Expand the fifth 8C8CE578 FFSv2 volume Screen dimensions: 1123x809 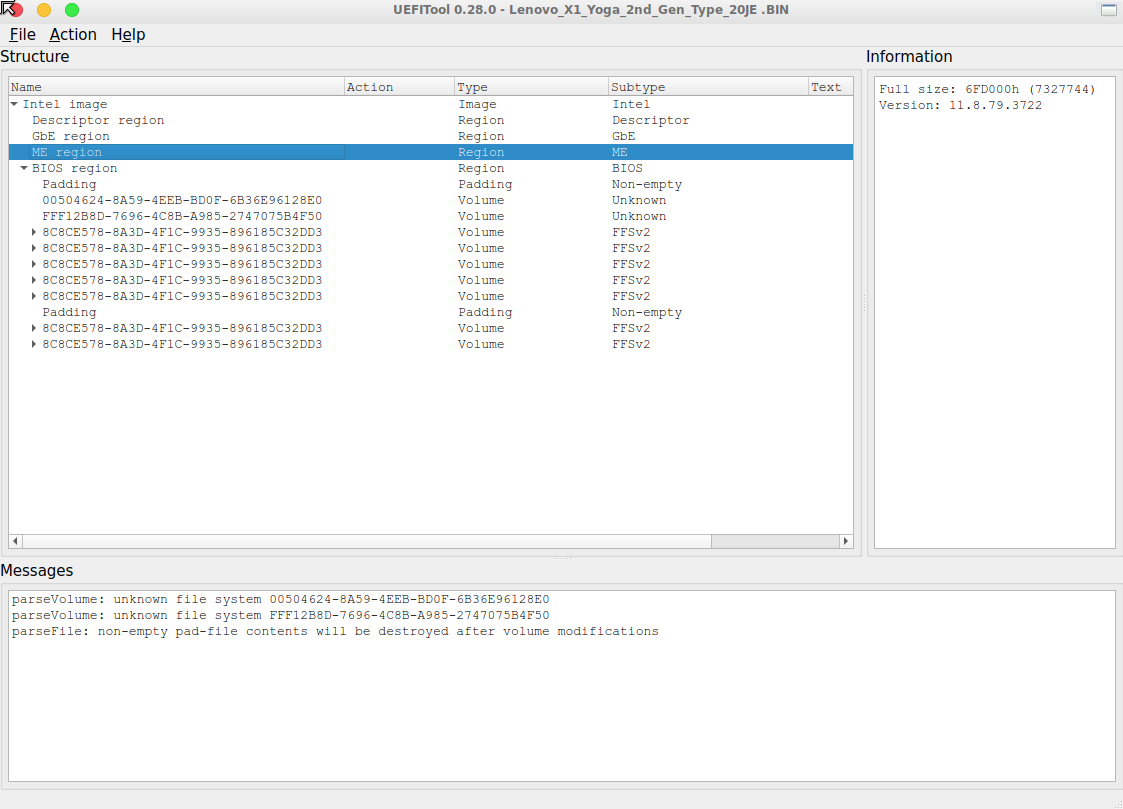pos(34,296)
